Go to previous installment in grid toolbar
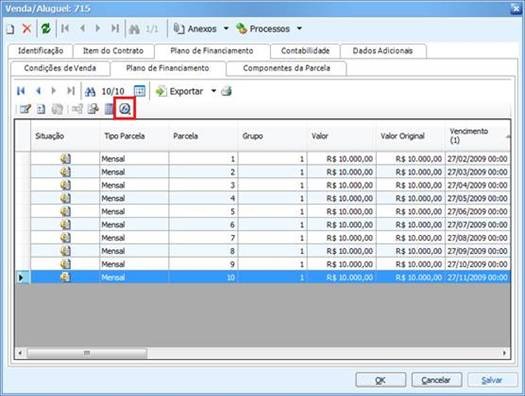Screen dimensions: 525x396 pos(38,91)
